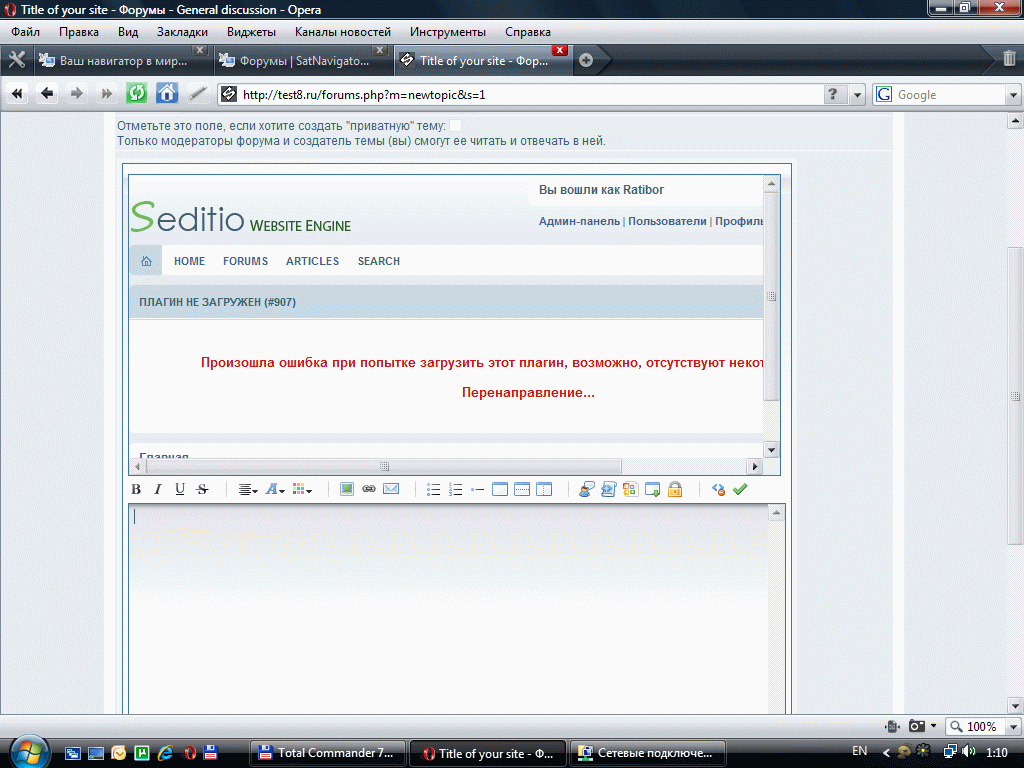Open the zoom level dropdown
The image size is (1024, 768).
[1014, 726]
